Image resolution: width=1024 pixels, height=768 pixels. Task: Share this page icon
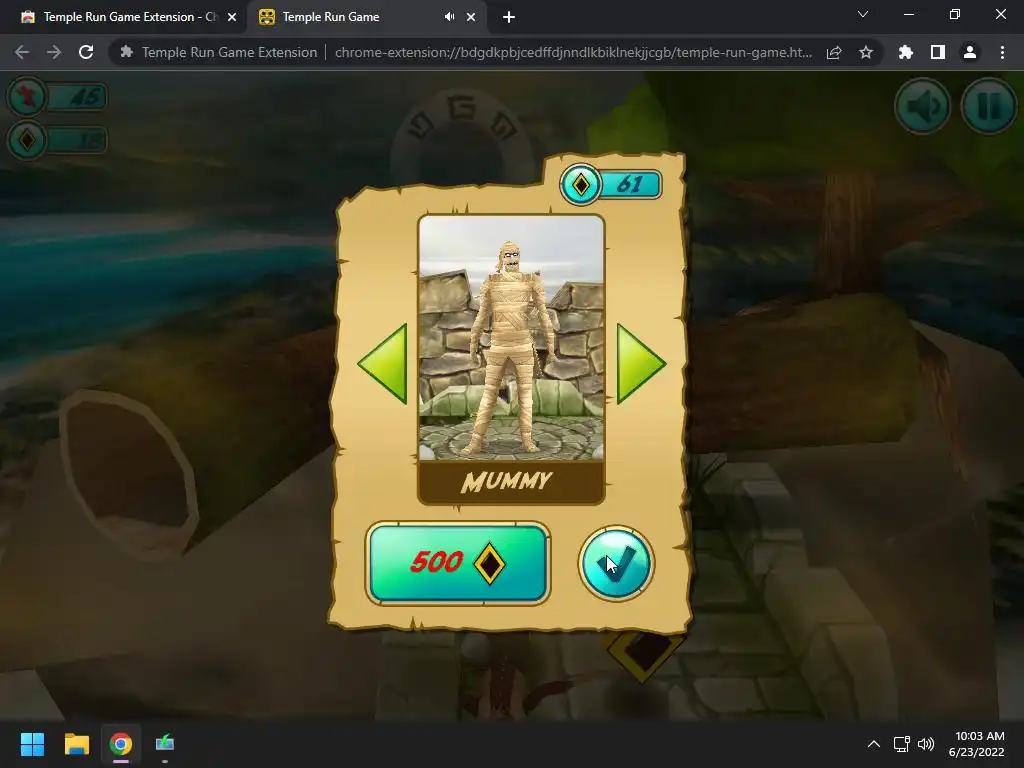[834, 52]
